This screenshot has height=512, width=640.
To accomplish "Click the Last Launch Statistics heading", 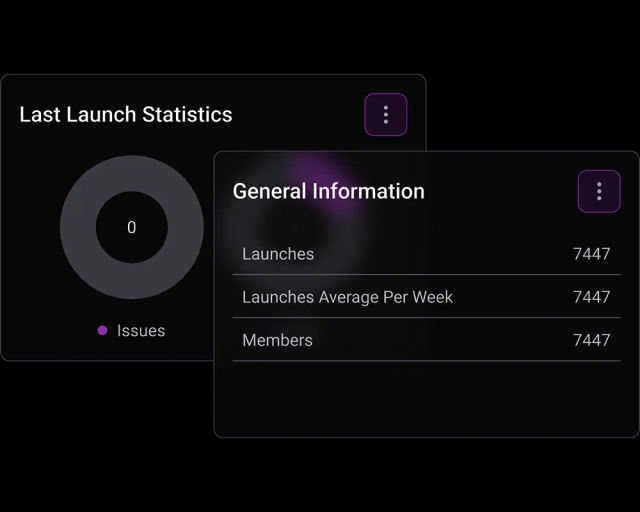I will pos(126,115).
